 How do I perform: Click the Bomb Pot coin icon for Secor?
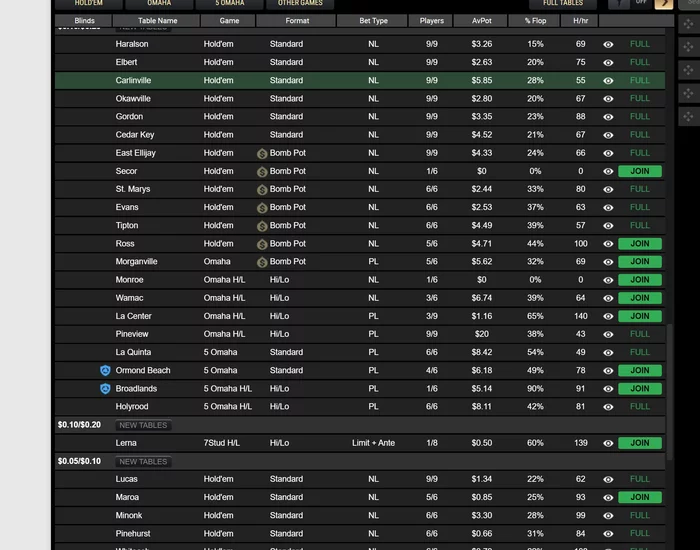coord(262,172)
